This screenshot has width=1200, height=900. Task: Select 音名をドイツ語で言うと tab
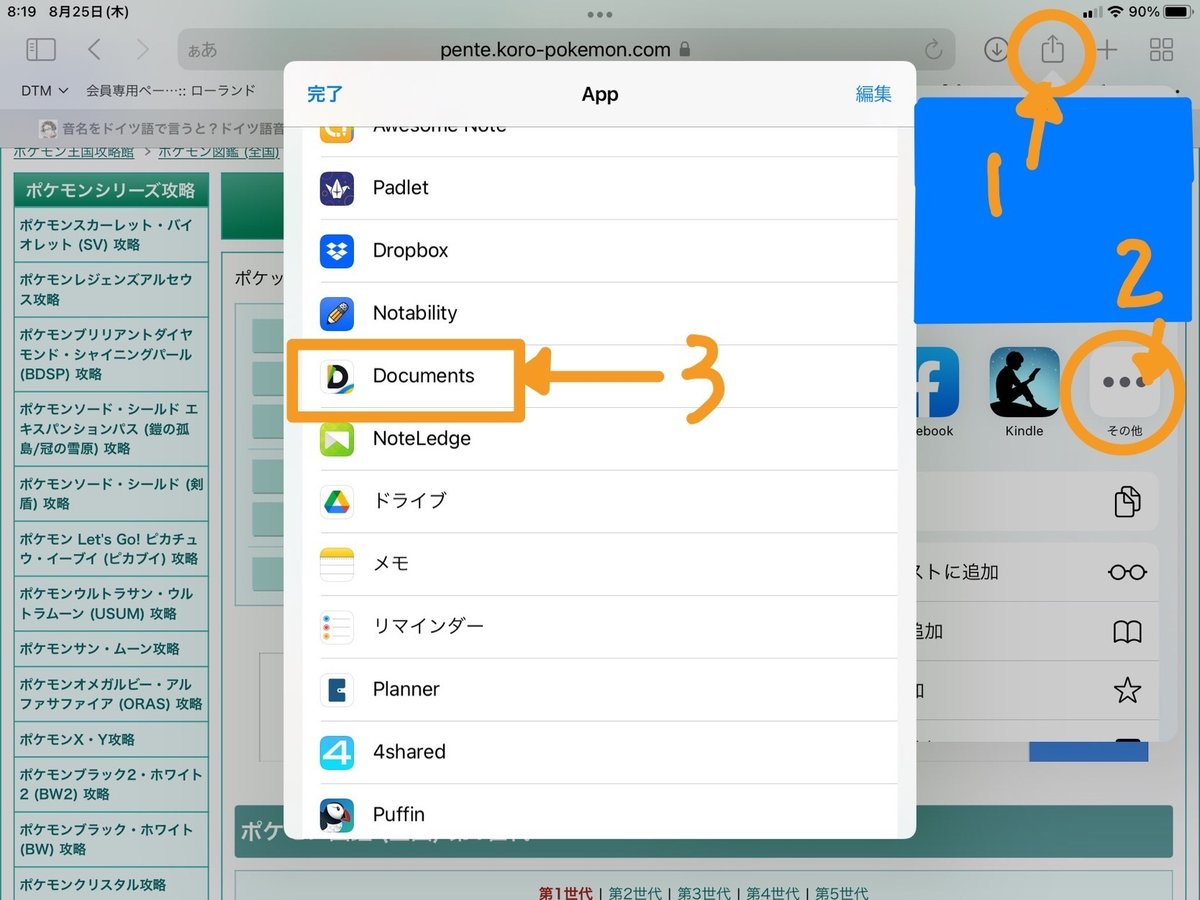click(x=160, y=128)
